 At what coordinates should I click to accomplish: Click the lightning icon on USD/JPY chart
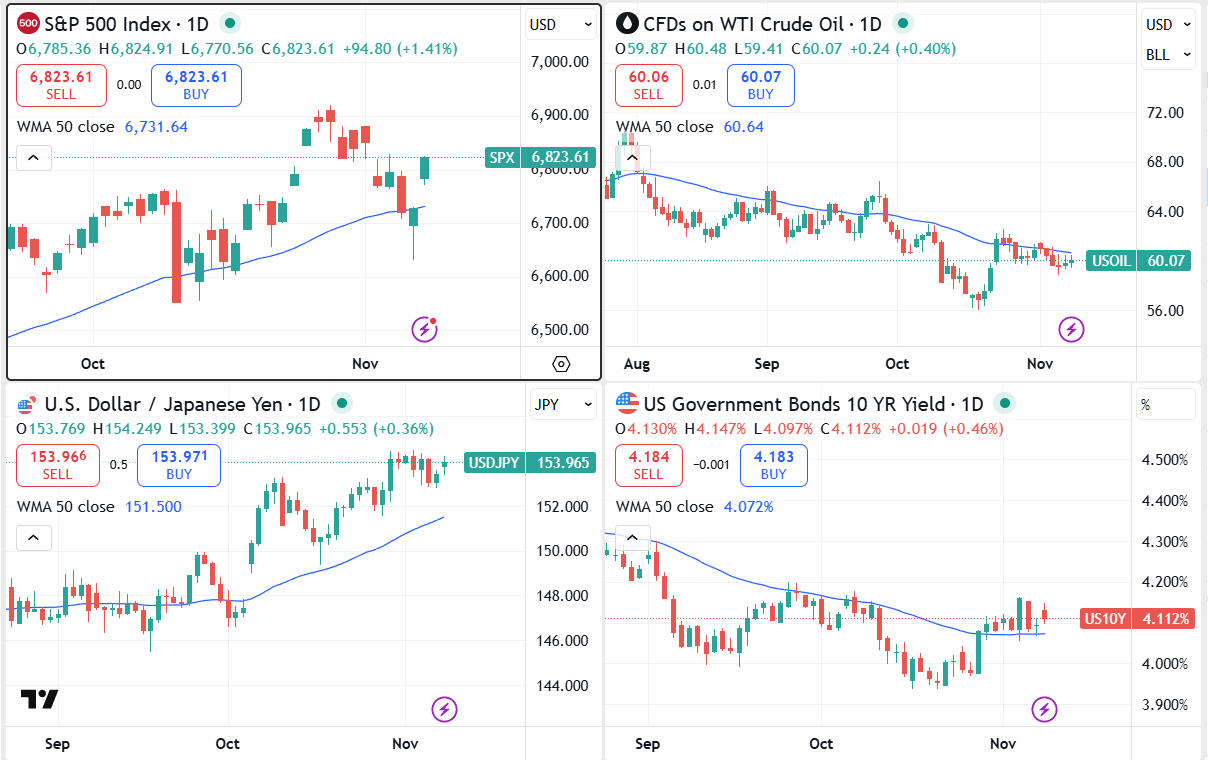[444, 710]
